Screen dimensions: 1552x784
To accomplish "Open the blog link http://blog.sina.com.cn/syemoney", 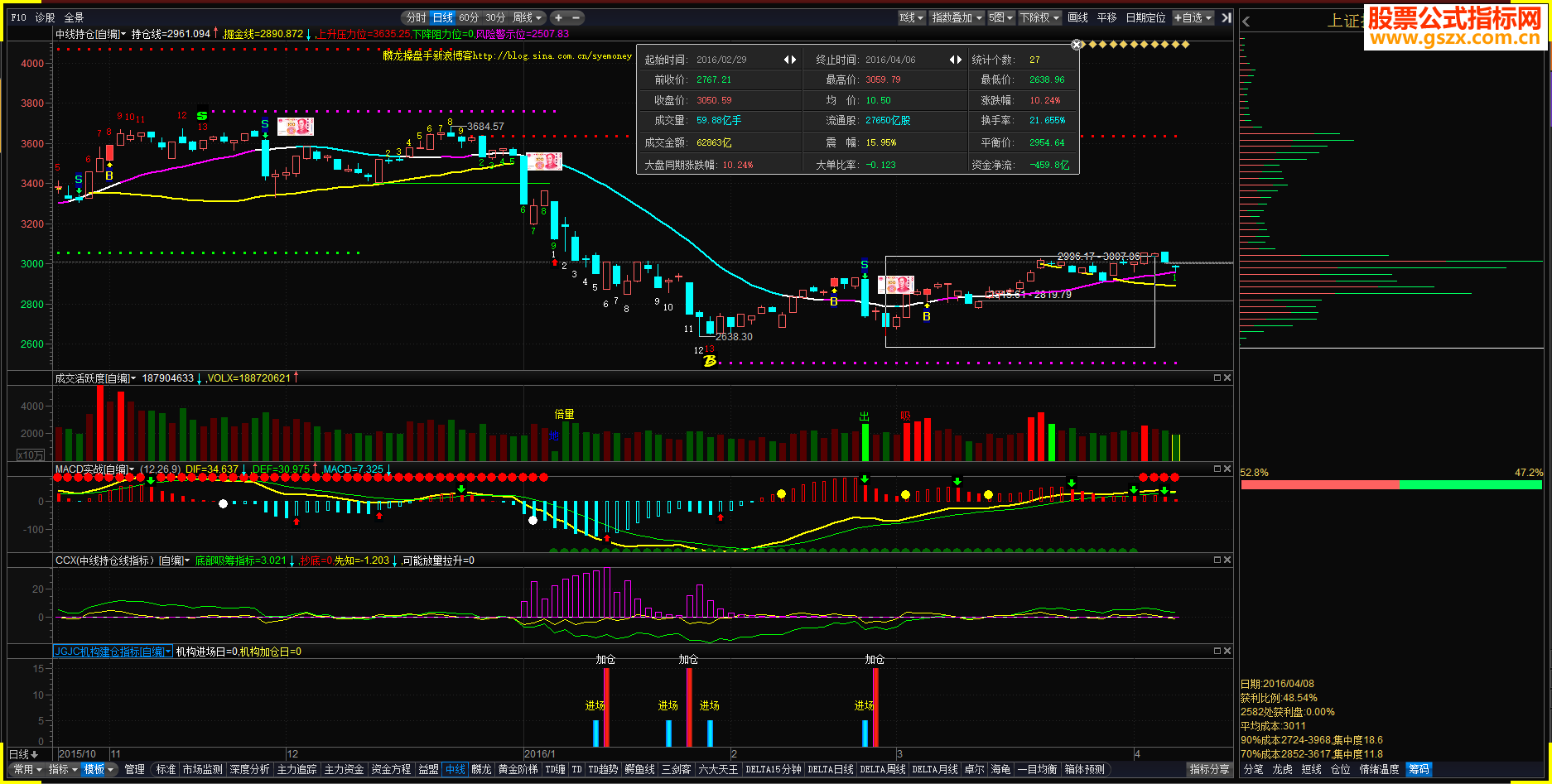I will (x=553, y=56).
